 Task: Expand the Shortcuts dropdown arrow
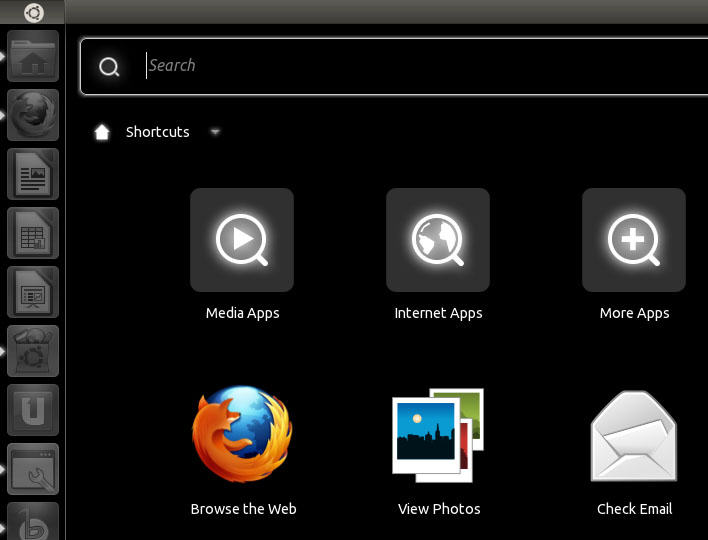tap(215, 132)
